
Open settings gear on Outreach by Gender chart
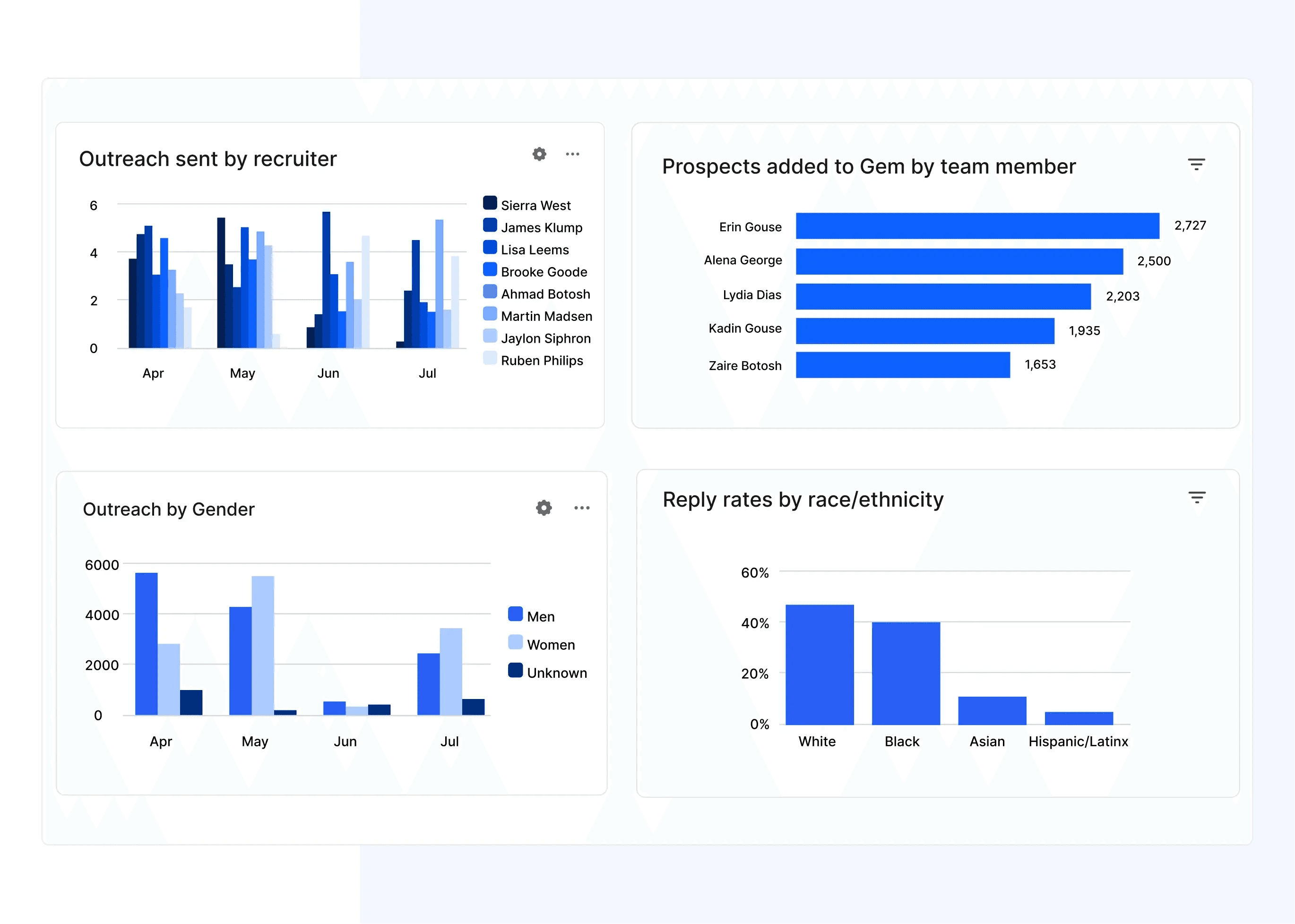(544, 508)
